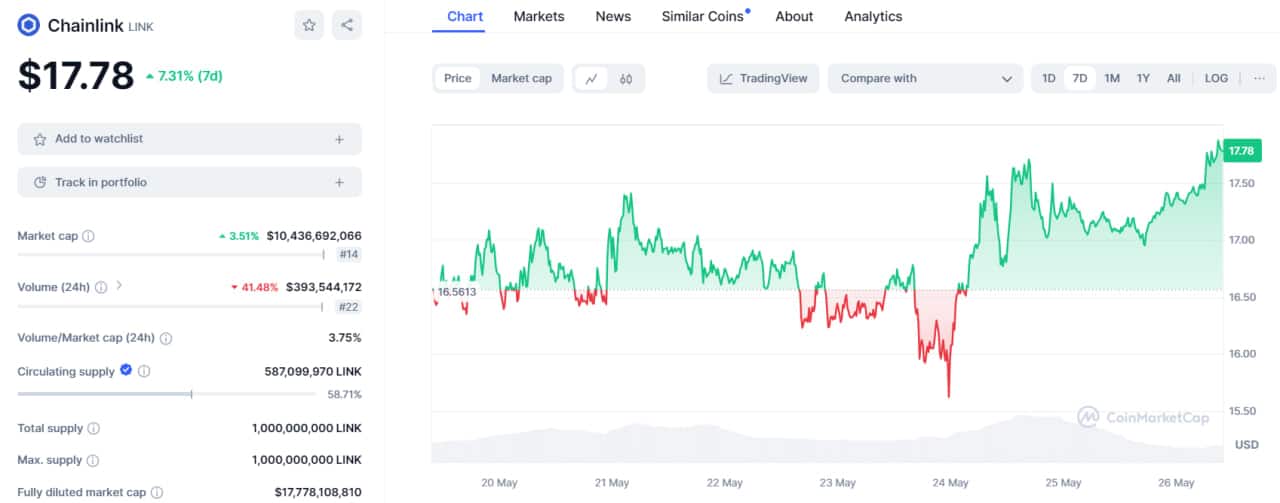1280x503 pixels.
Task: Open the share icon button
Action: (347, 25)
